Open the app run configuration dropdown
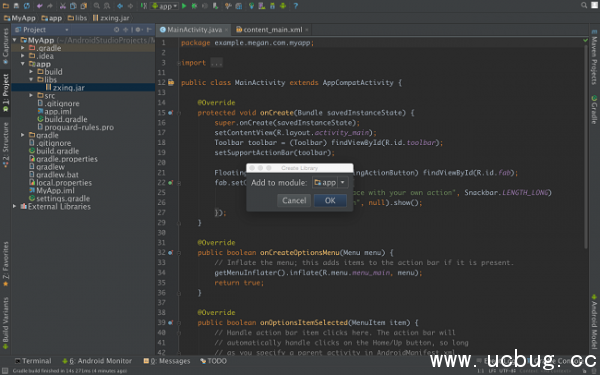This screenshot has width=600, height=375. pyautogui.click(x=165, y=6)
